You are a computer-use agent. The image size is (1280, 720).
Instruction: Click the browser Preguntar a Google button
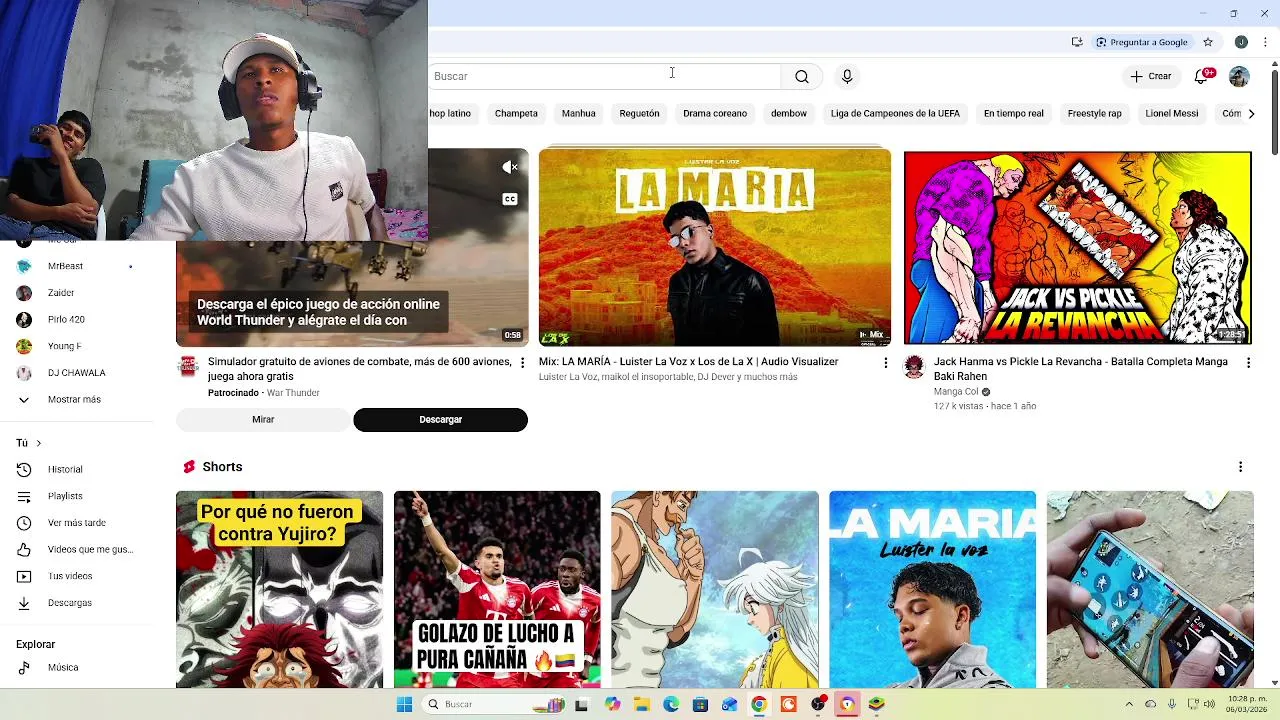(x=1141, y=42)
